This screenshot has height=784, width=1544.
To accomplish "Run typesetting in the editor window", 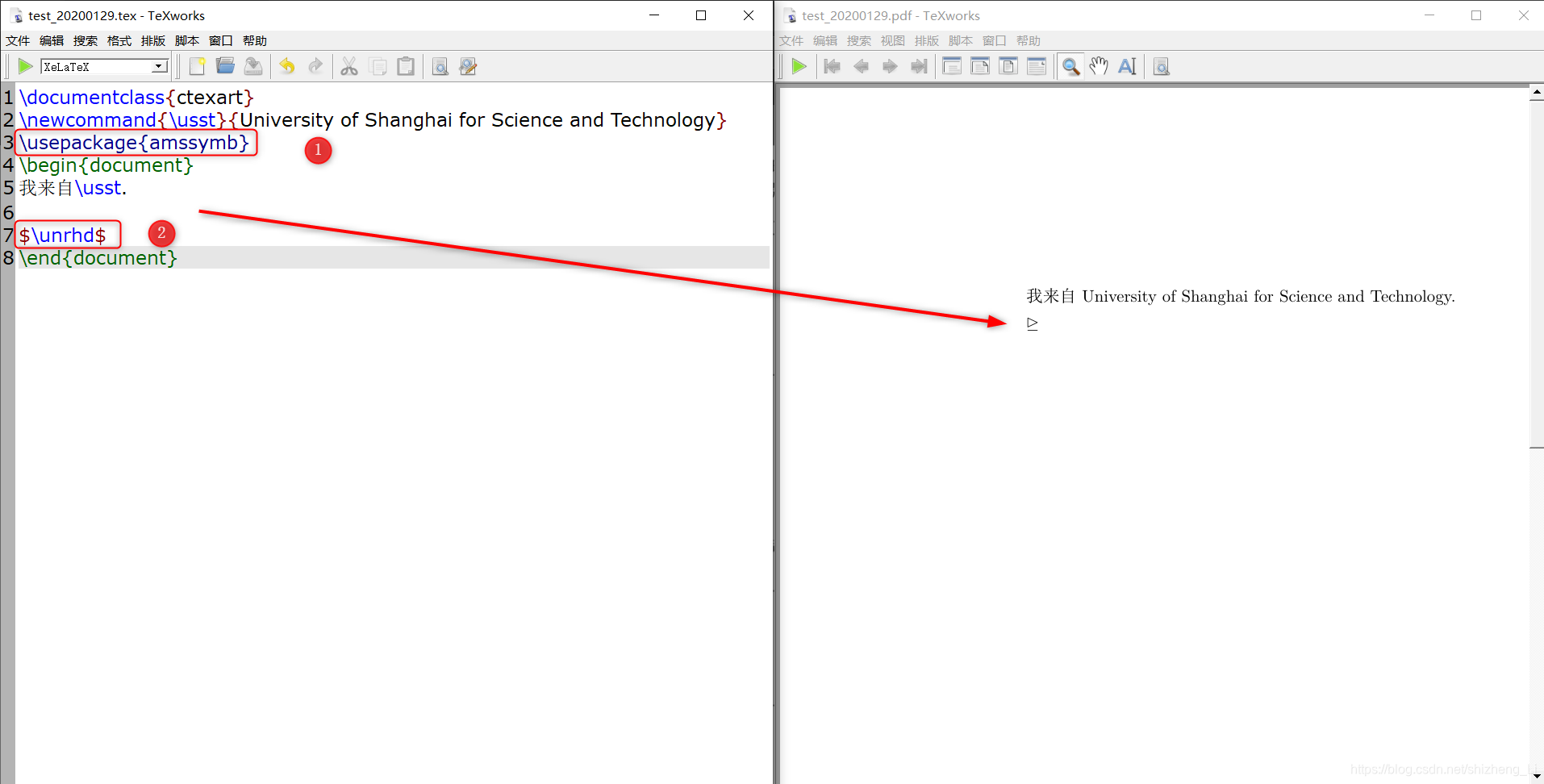I will pyautogui.click(x=25, y=66).
